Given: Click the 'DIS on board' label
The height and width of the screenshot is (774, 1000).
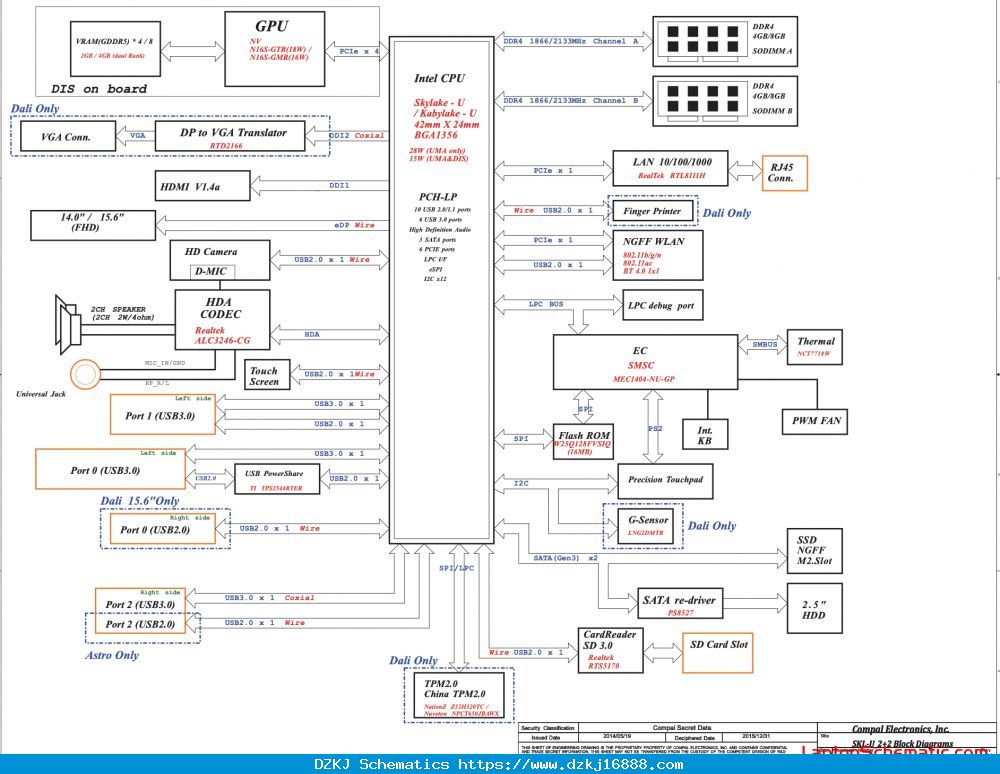Looking at the screenshot, I should (x=99, y=89).
